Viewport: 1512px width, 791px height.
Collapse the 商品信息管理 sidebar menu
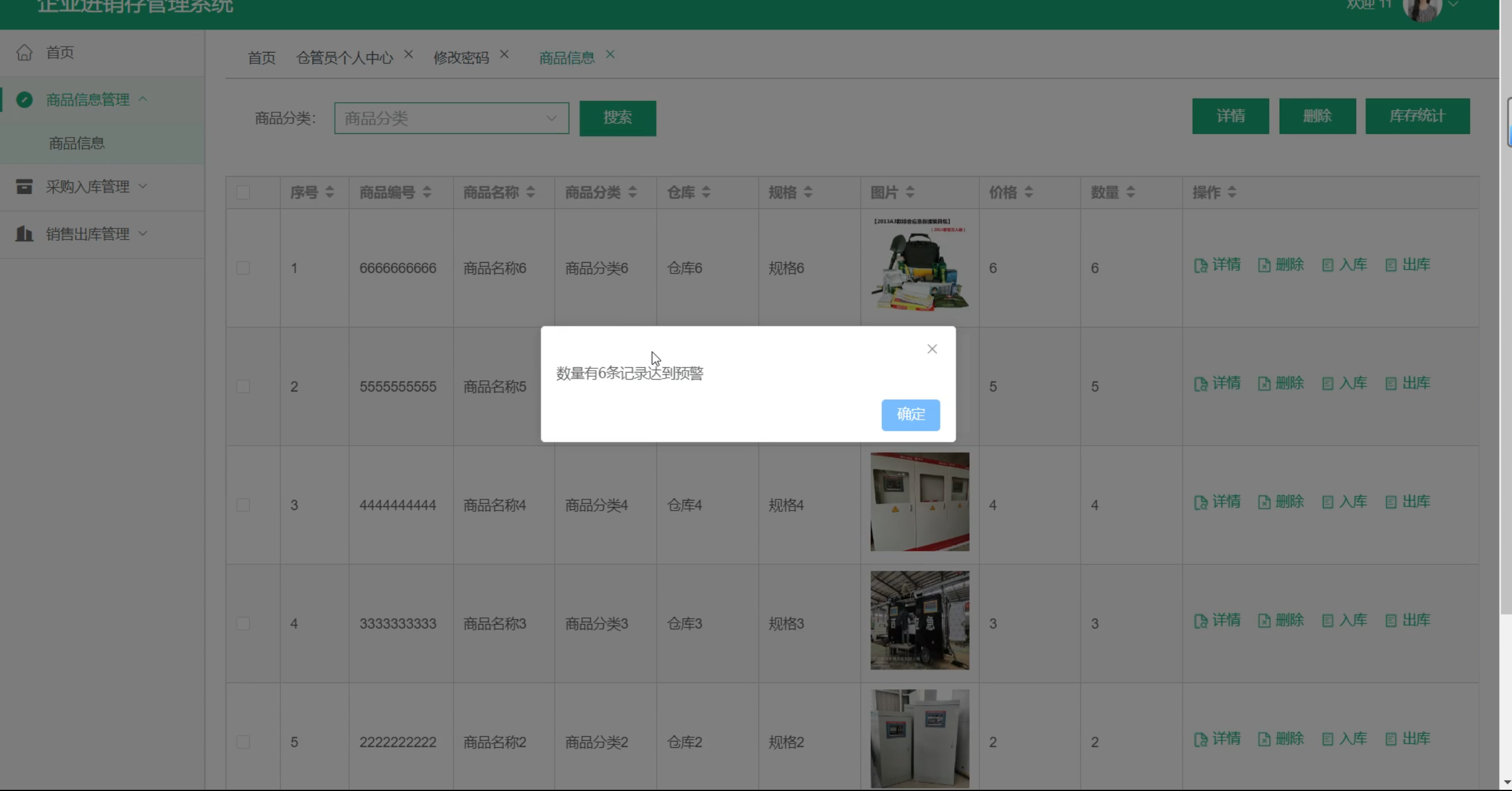click(x=143, y=99)
